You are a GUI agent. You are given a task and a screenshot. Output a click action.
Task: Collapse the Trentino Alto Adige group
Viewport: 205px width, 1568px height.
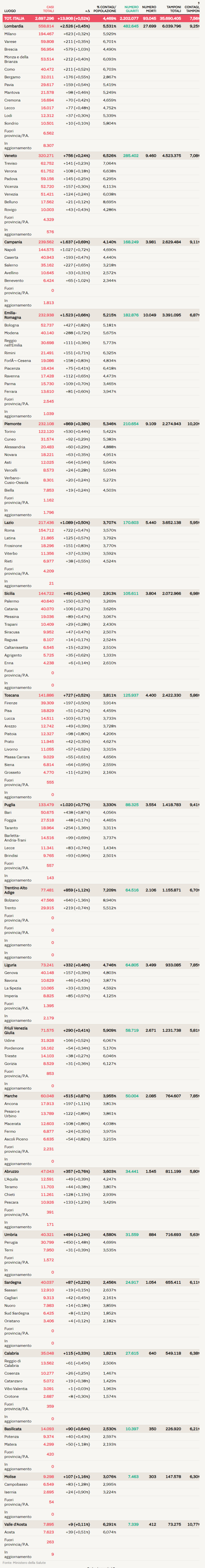[16, 890]
